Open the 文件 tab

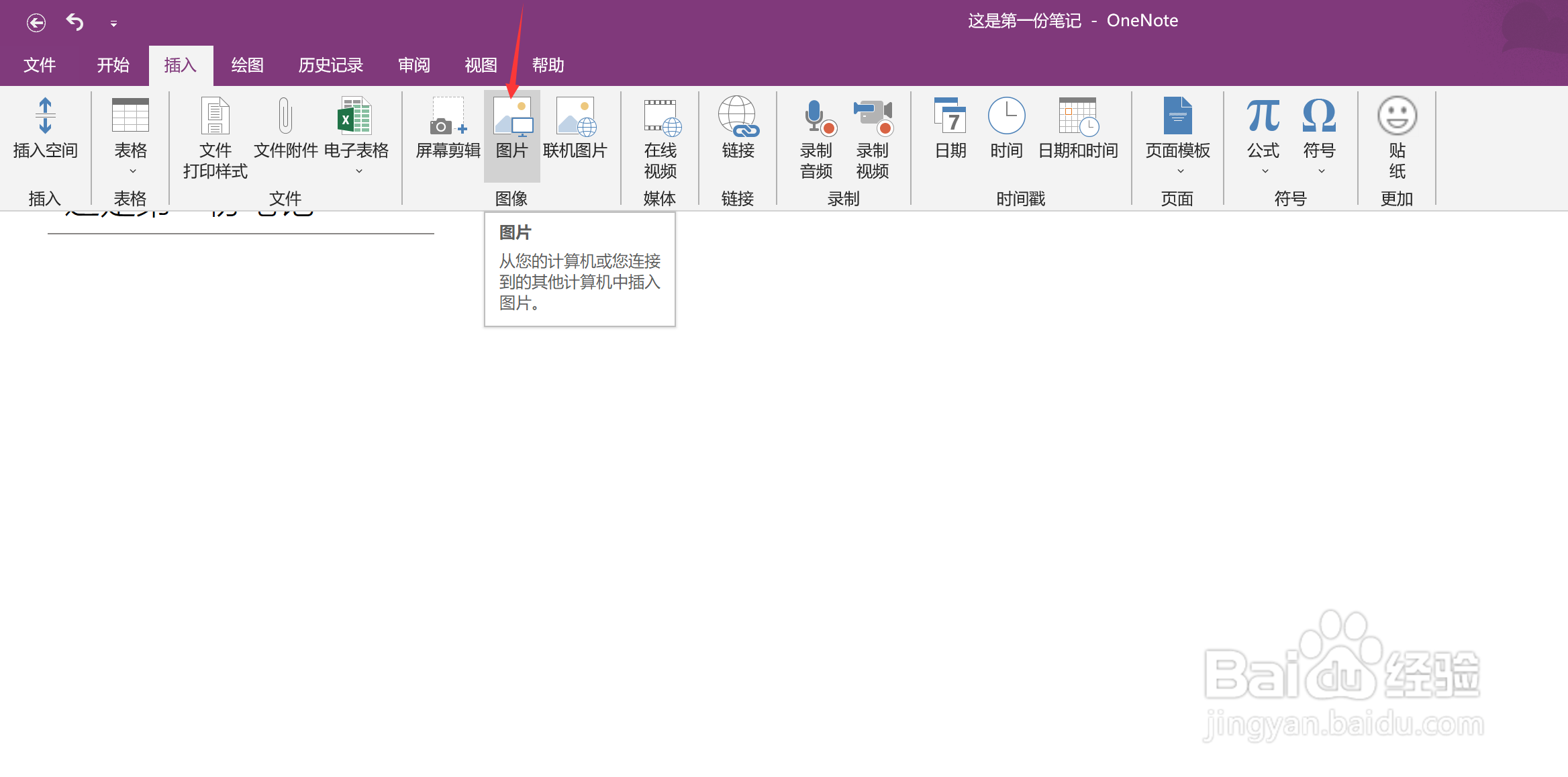(x=40, y=65)
